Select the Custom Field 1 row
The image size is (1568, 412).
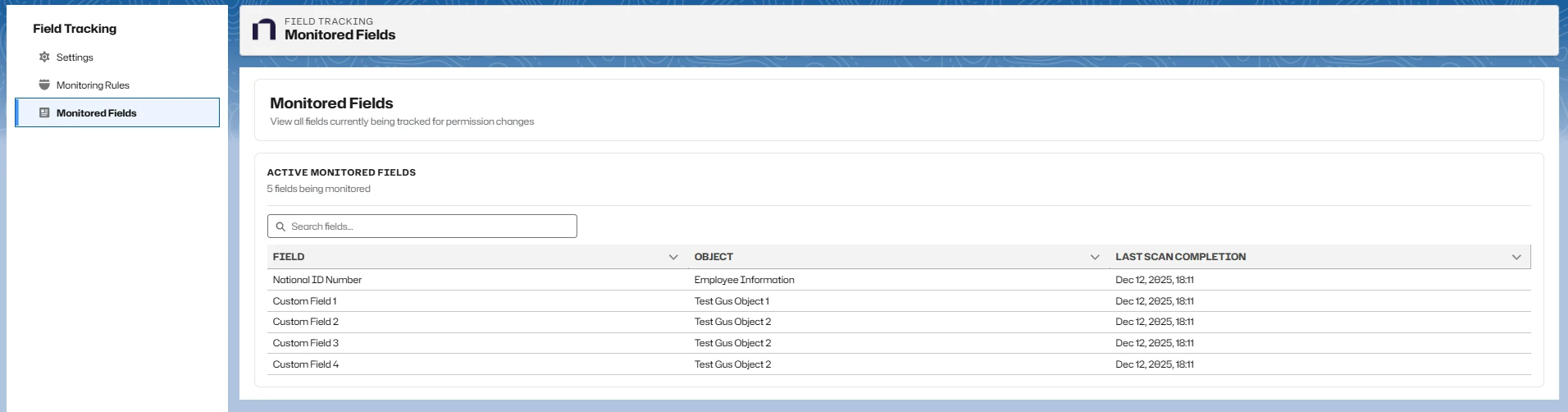click(304, 301)
